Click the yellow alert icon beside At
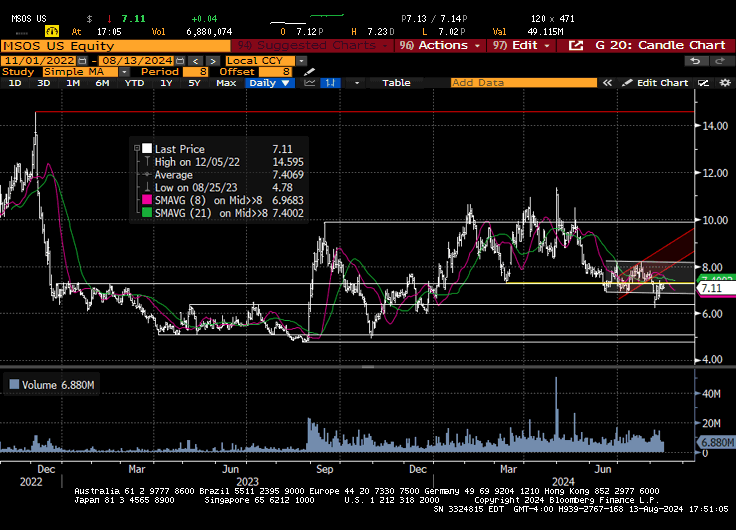The height and width of the screenshot is (530, 736). [52, 31]
